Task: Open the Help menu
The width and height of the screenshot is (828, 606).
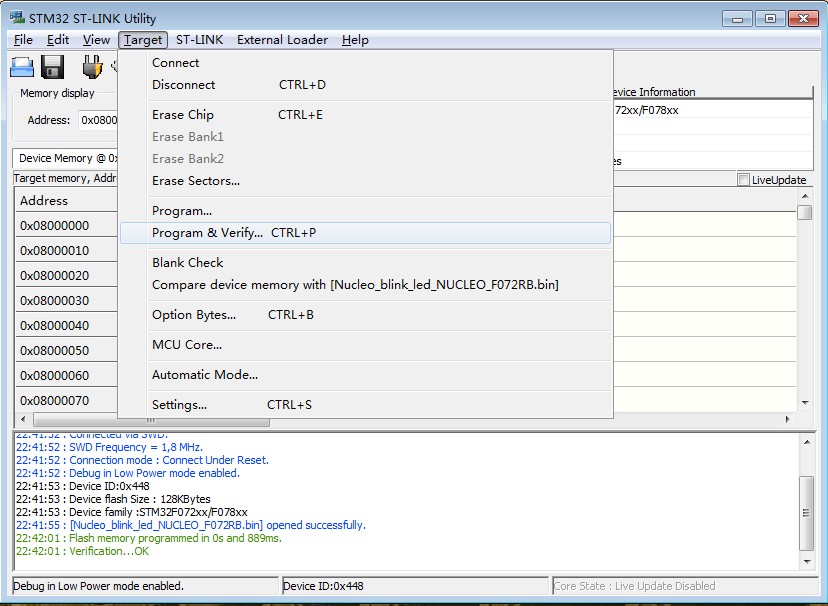Action: [355, 40]
